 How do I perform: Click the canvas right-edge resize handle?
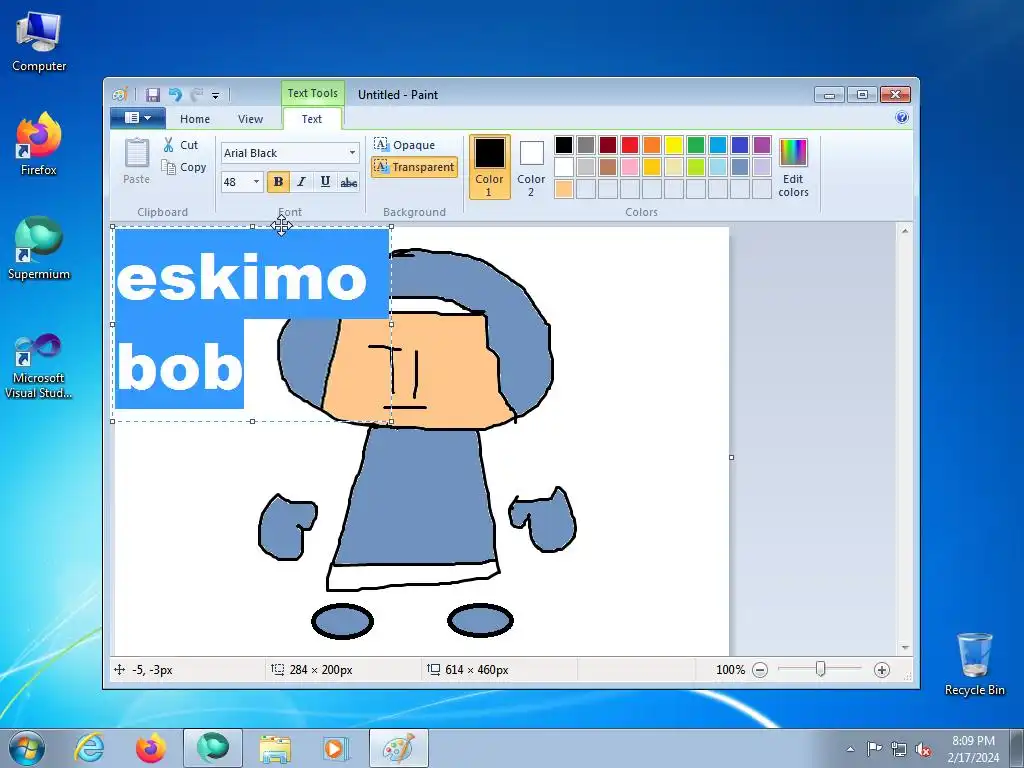pos(731,457)
